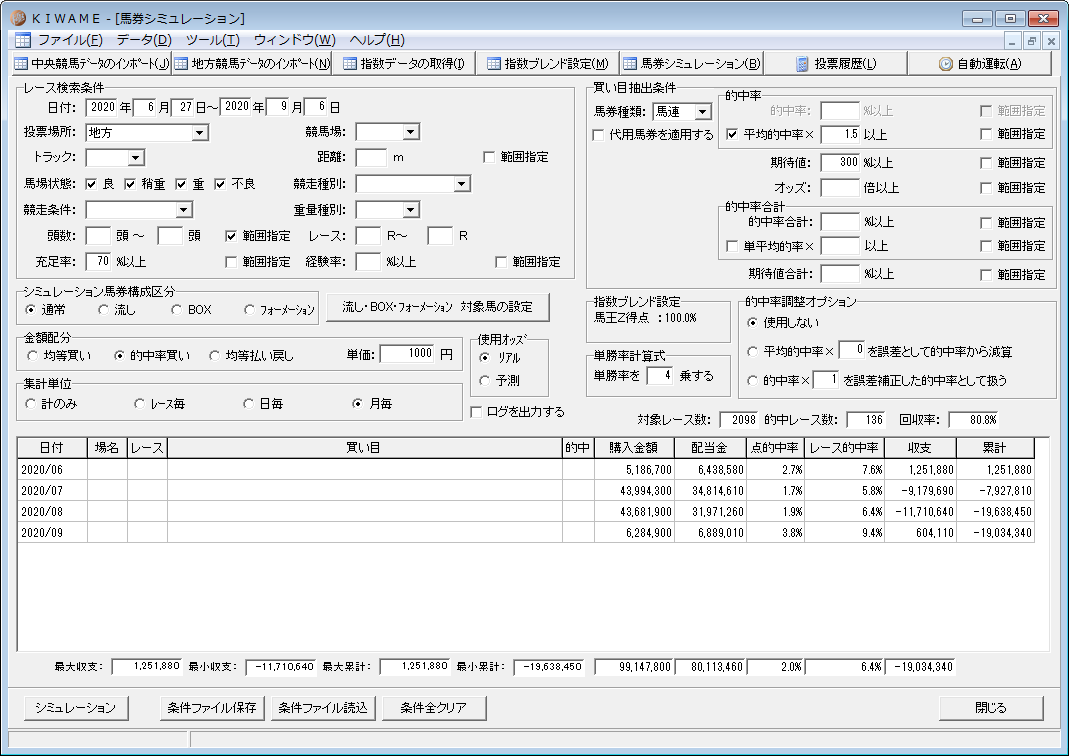This screenshot has height=756, width=1069.
Task: Enable ログを出力する checkbox
Action: [x=476, y=412]
